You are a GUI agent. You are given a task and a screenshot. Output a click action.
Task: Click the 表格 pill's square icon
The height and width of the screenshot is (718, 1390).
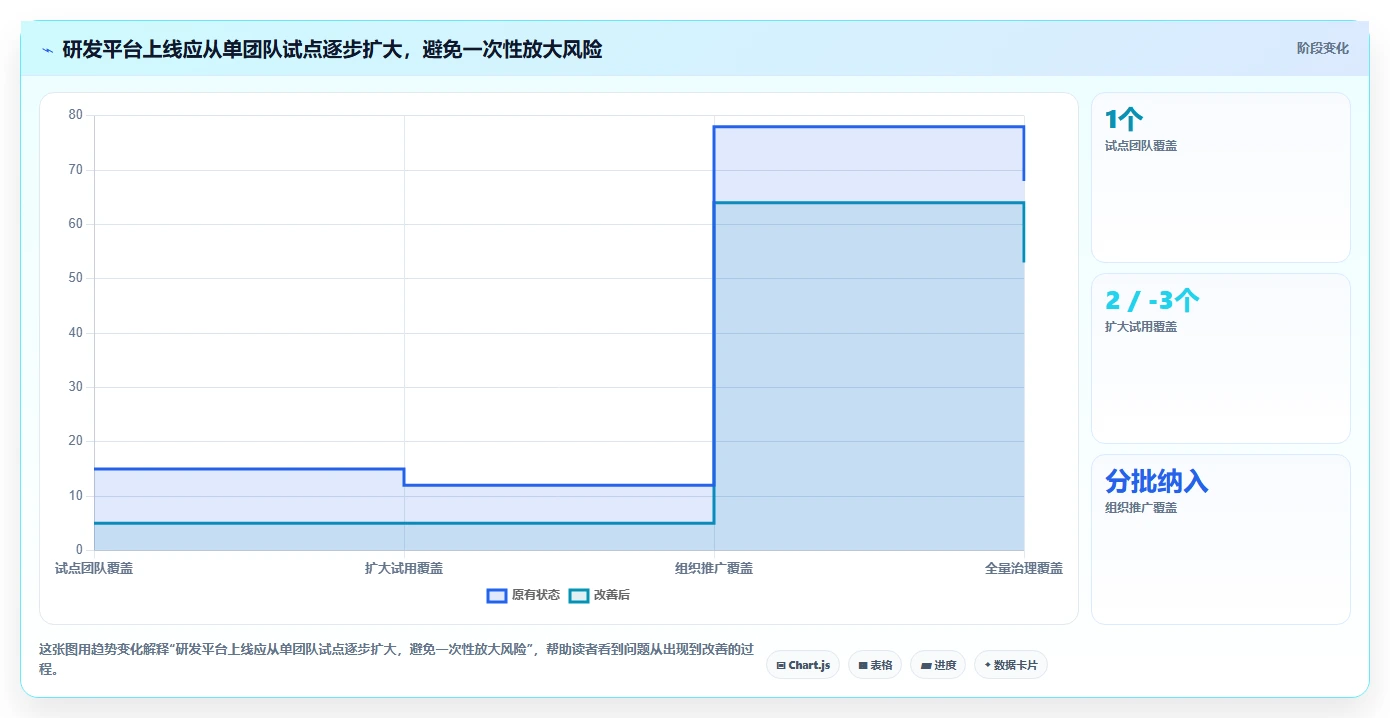coord(863,665)
